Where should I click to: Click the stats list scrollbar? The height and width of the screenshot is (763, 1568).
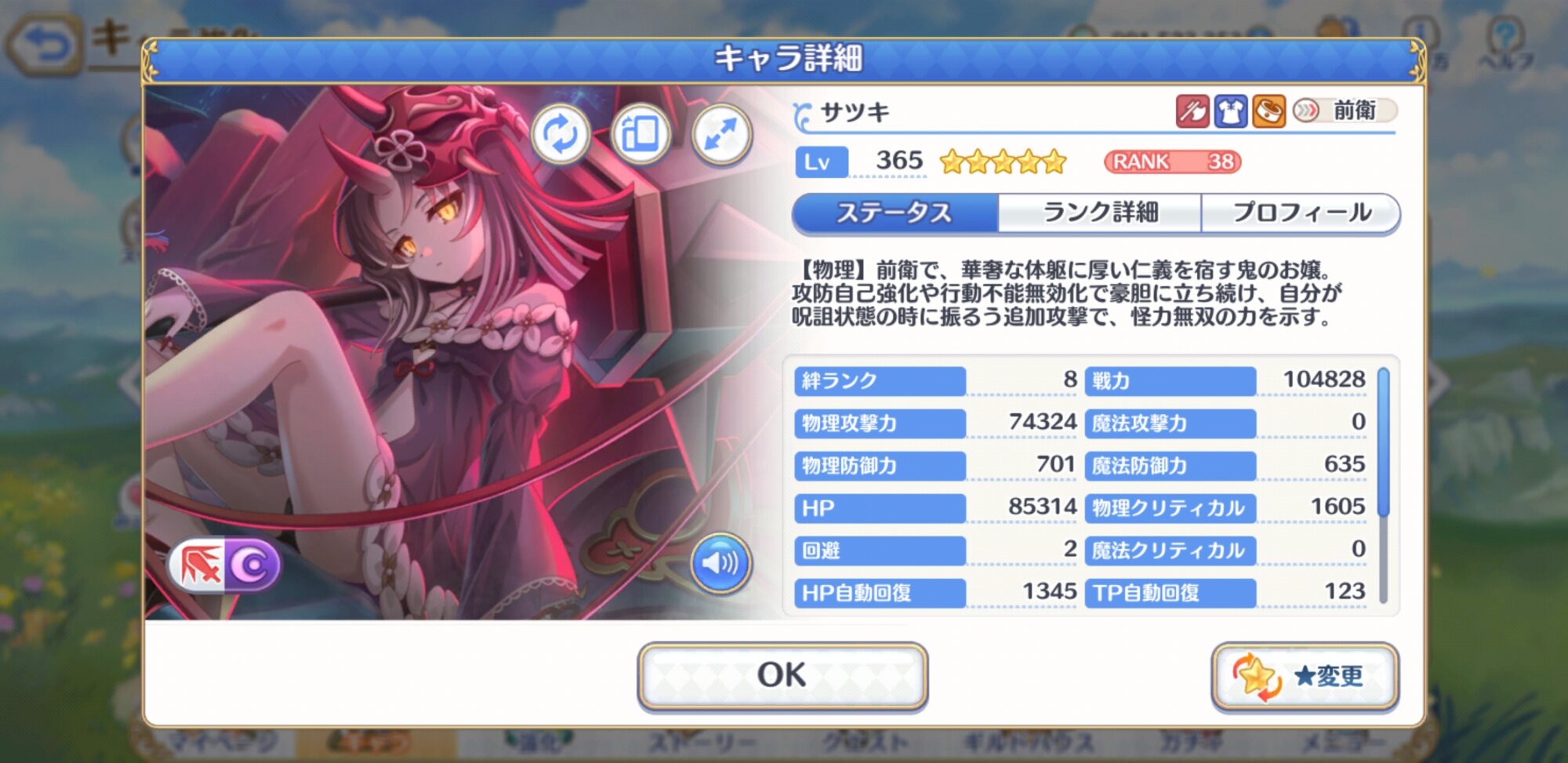[x=1383, y=485]
